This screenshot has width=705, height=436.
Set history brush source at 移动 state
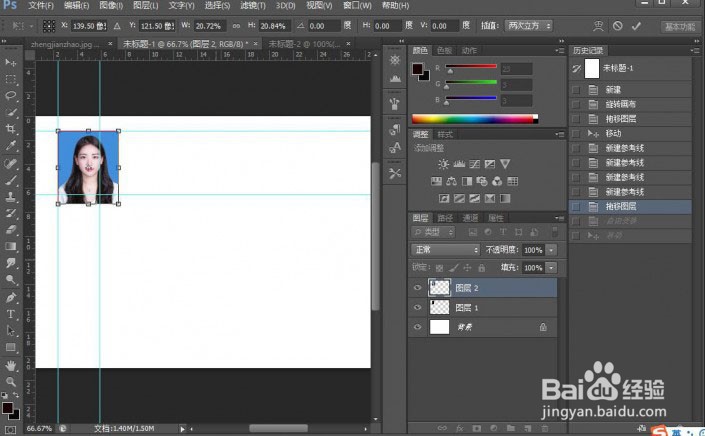click(576, 133)
